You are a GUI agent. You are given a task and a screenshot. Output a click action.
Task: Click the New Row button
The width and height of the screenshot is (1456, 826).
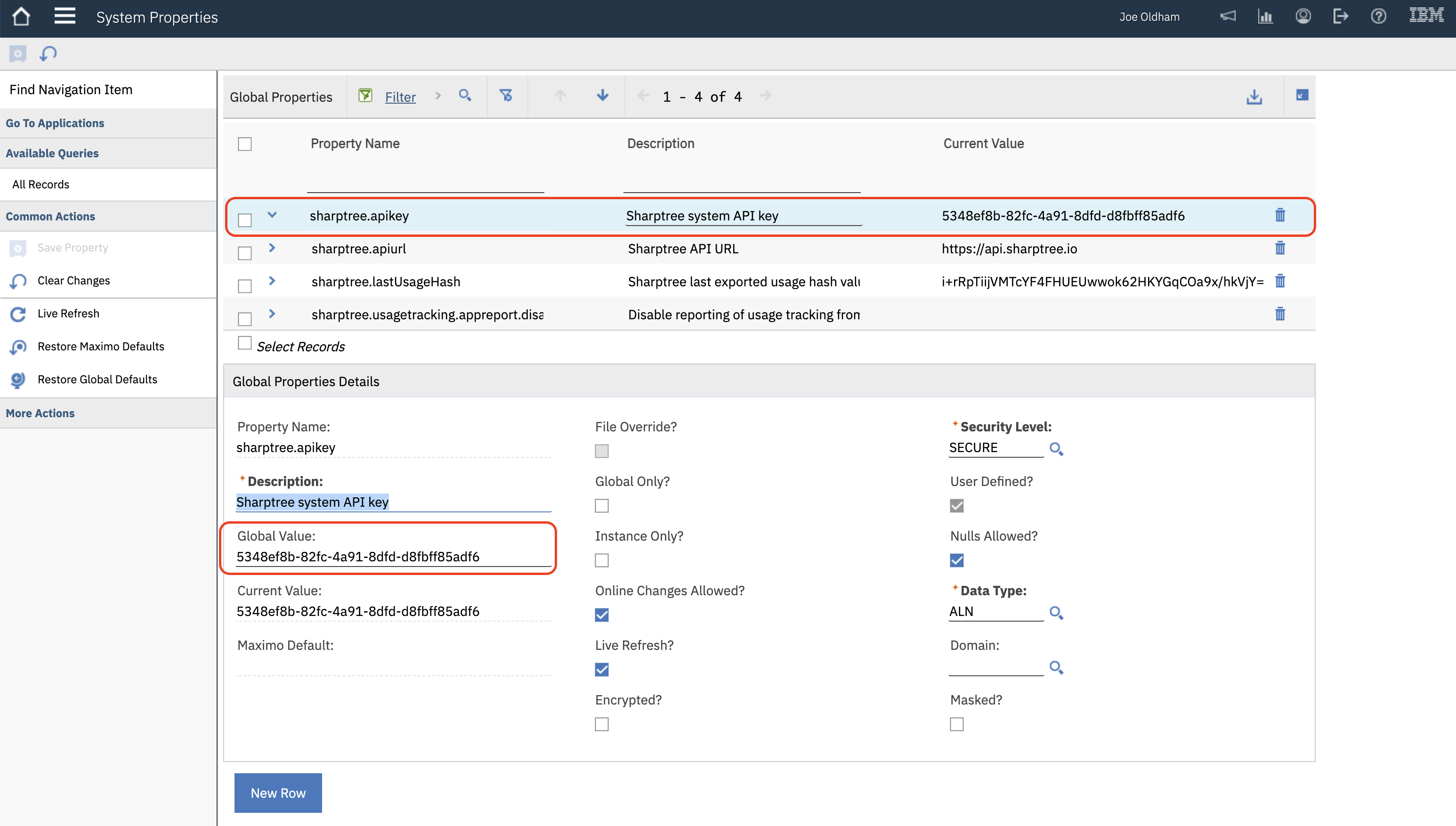(278, 793)
